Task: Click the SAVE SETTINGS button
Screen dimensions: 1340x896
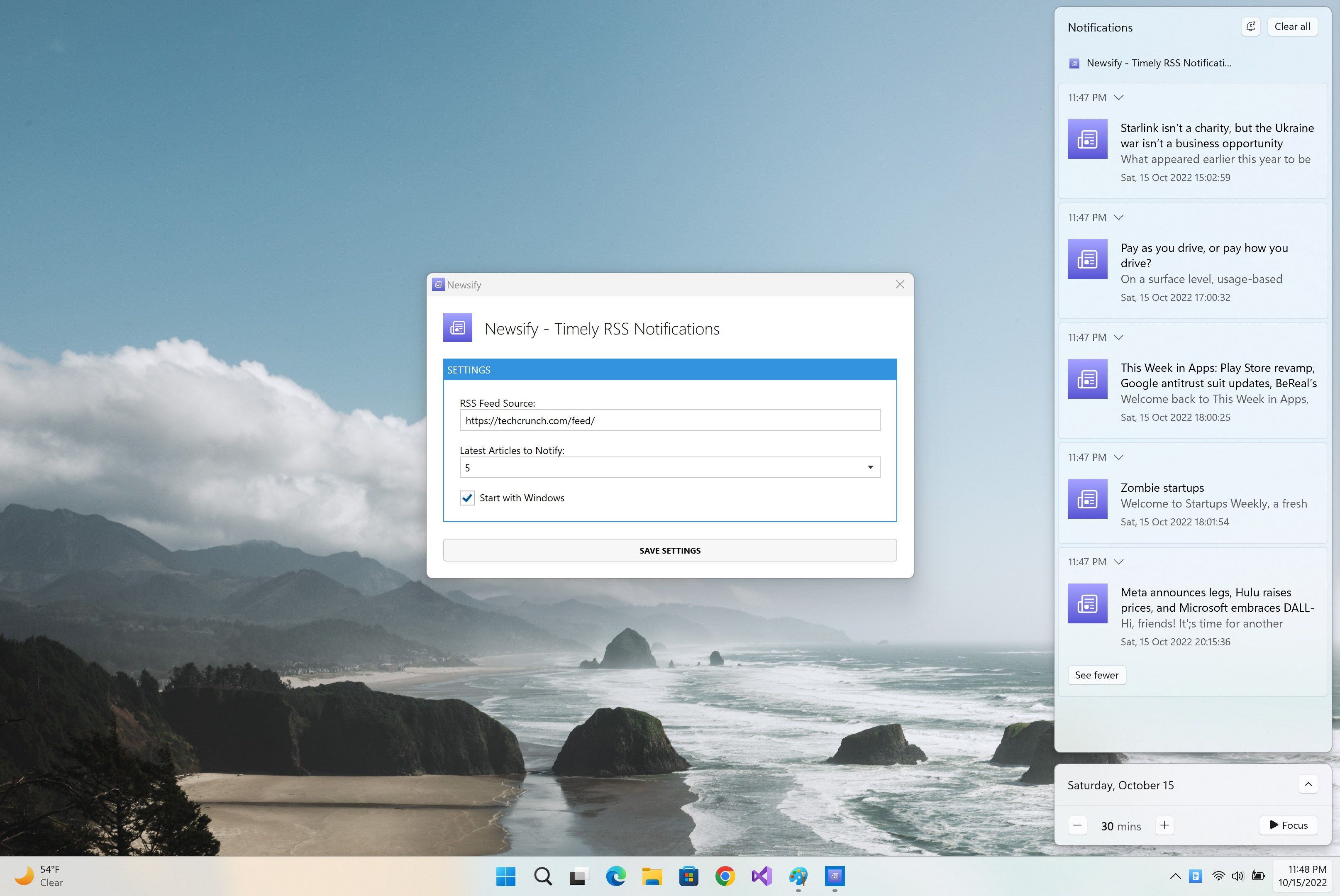Action: point(670,550)
